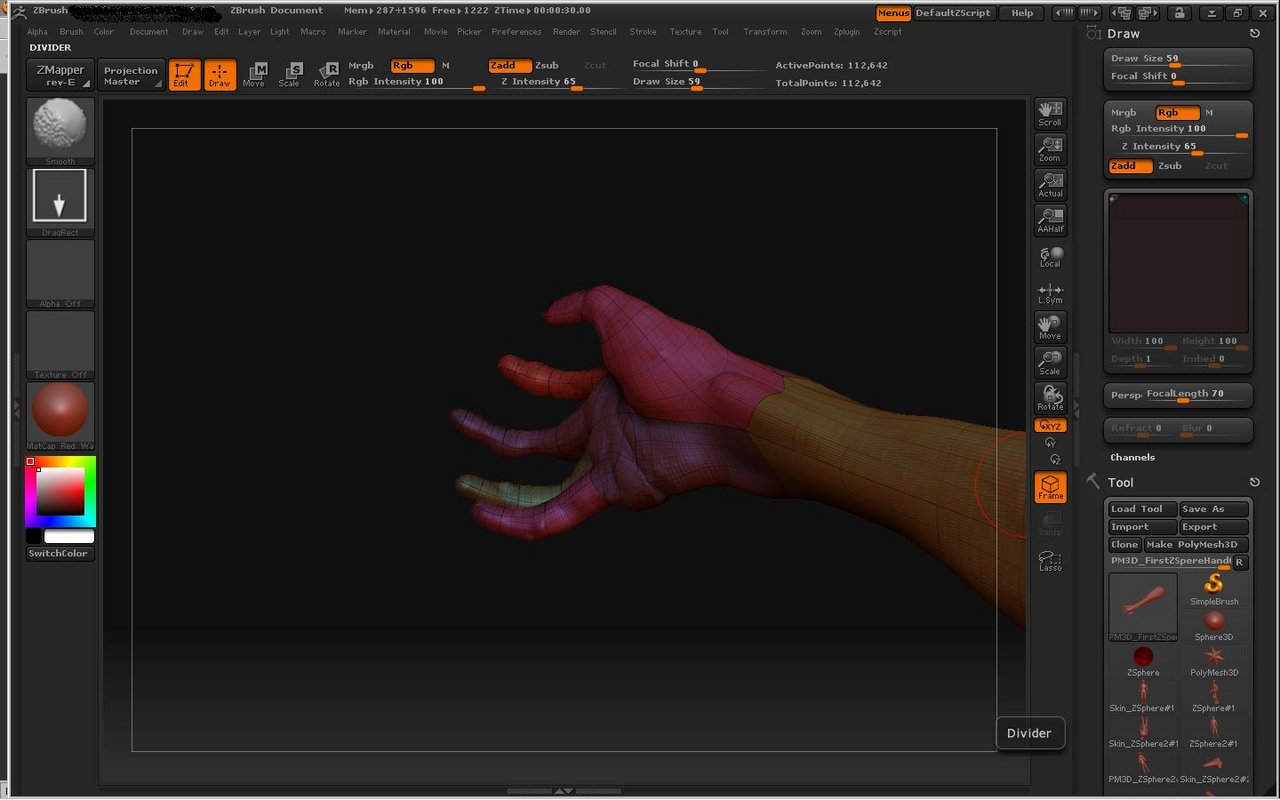Switch to AAHalf document view
Screen dimensions: 1280x800
[1050, 220]
